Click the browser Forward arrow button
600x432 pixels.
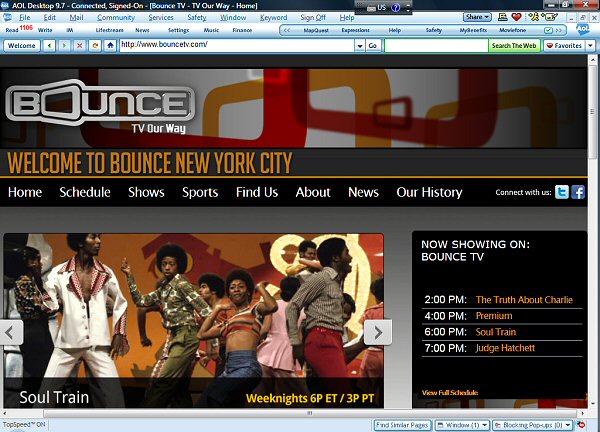[64, 46]
